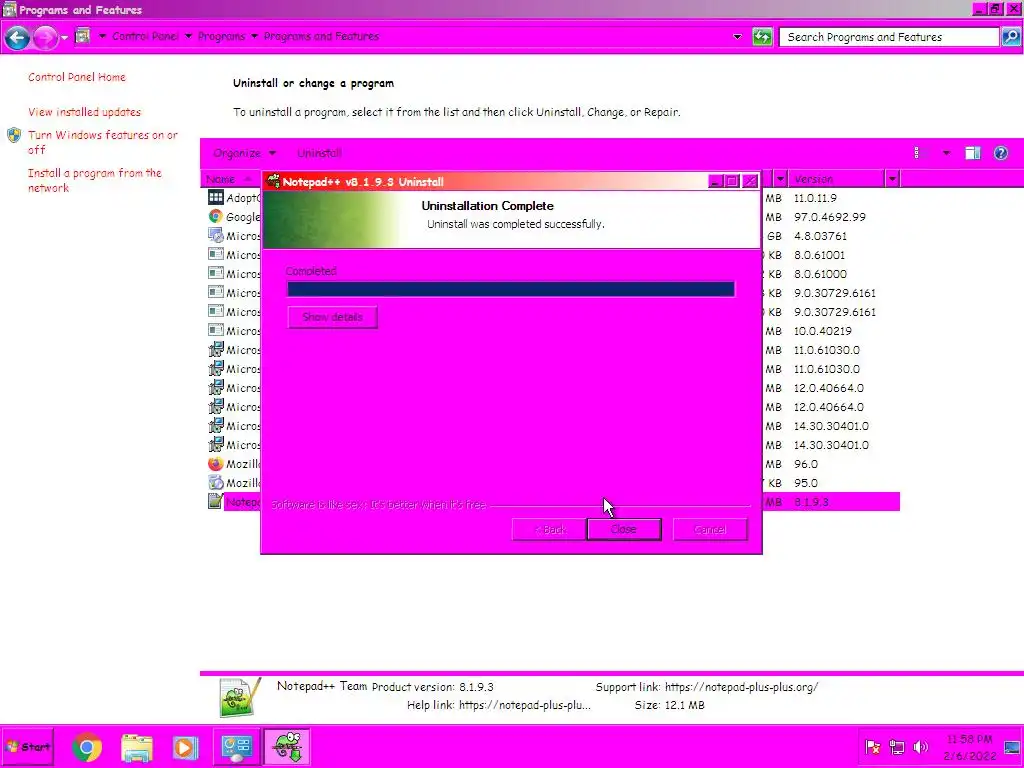Open the Size column filter dropdown
This screenshot has height=768, width=1024.
pyautogui.click(x=780, y=179)
